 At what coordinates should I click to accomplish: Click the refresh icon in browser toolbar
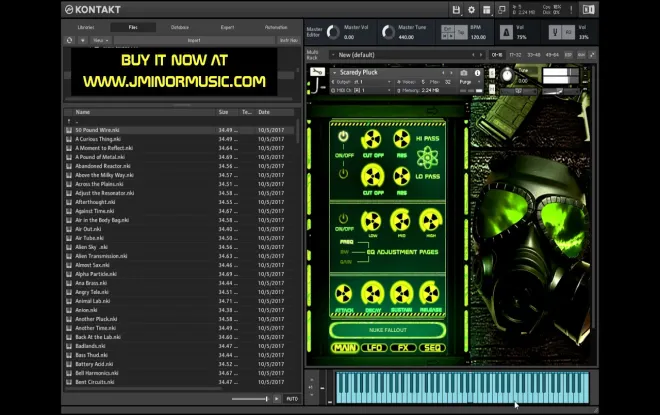pyautogui.click(x=69, y=40)
